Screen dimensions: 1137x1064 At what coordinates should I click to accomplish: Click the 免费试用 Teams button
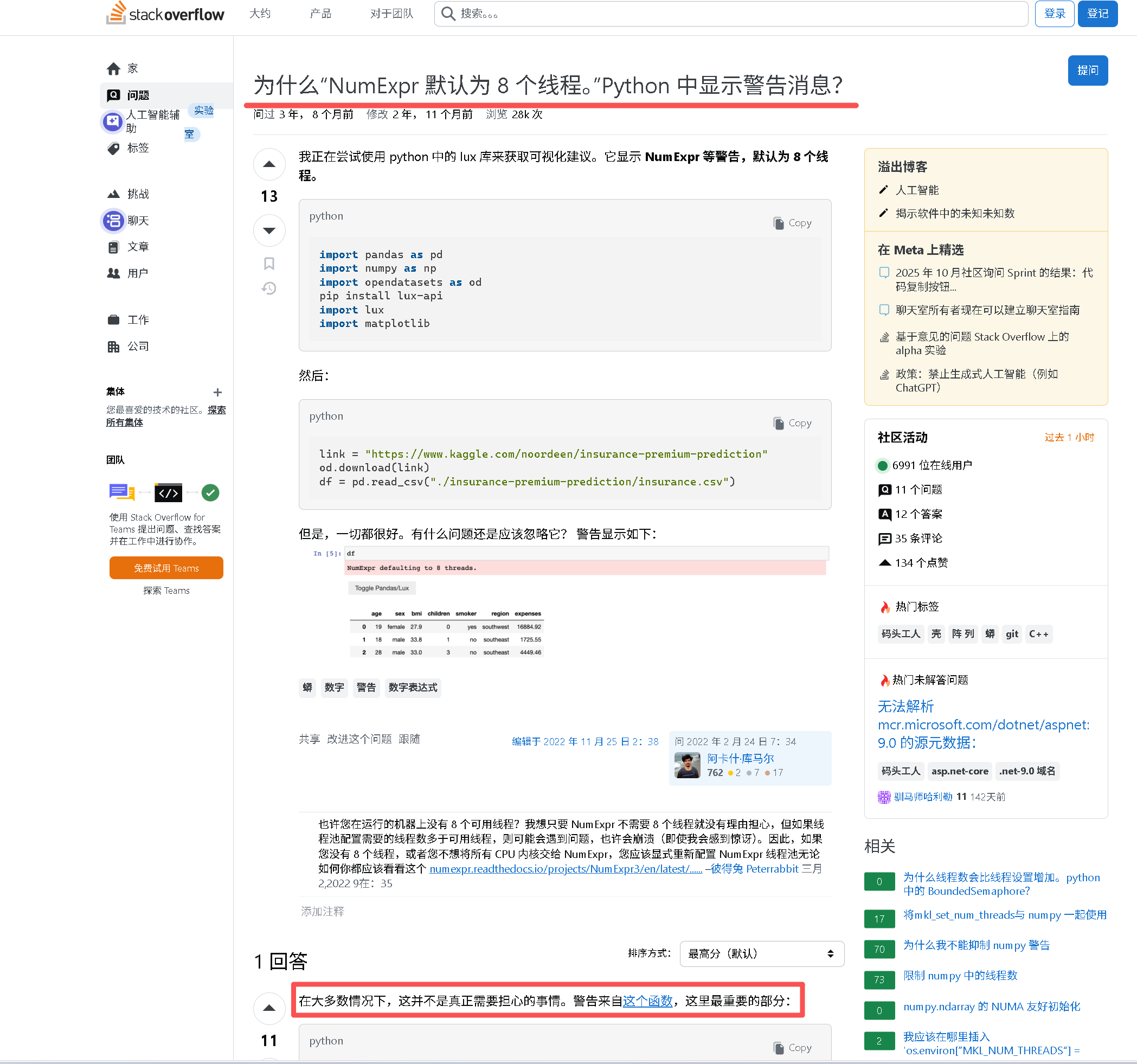[165, 567]
